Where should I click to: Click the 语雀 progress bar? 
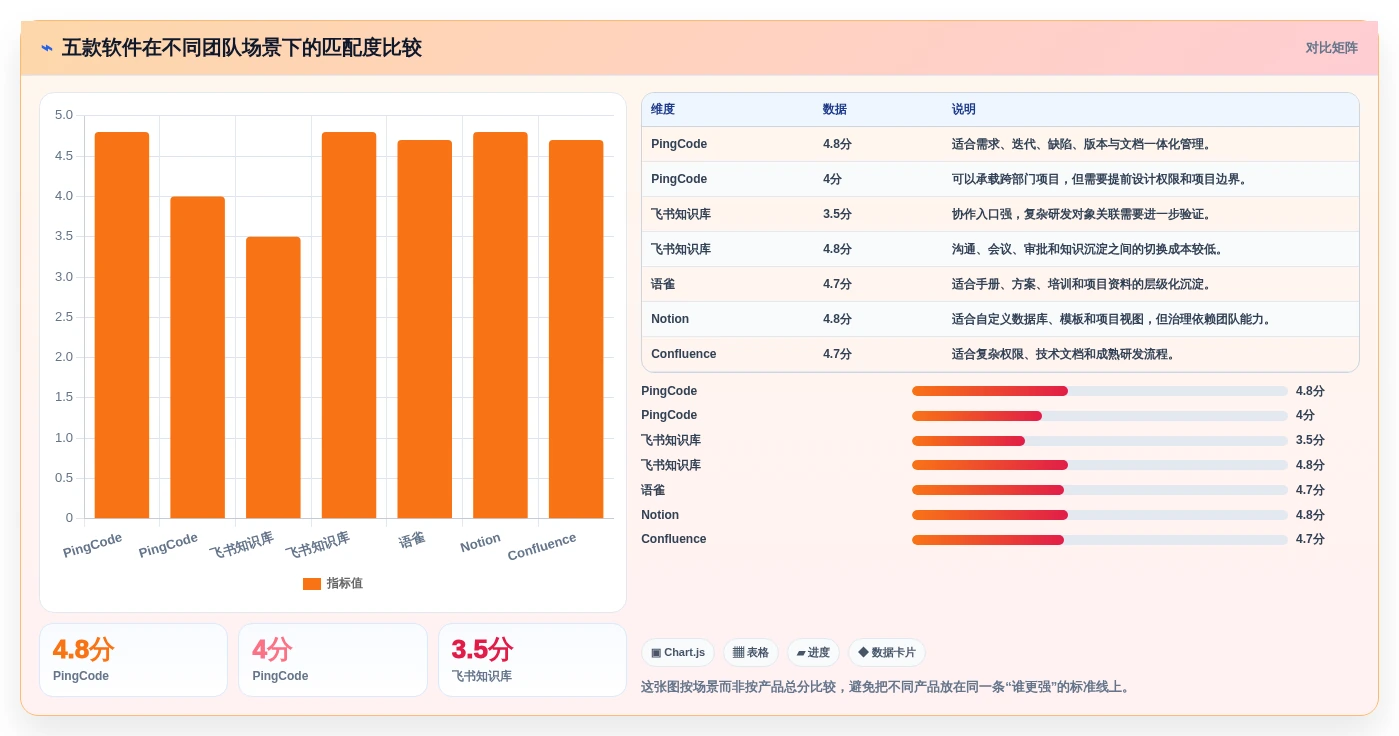click(1100, 490)
